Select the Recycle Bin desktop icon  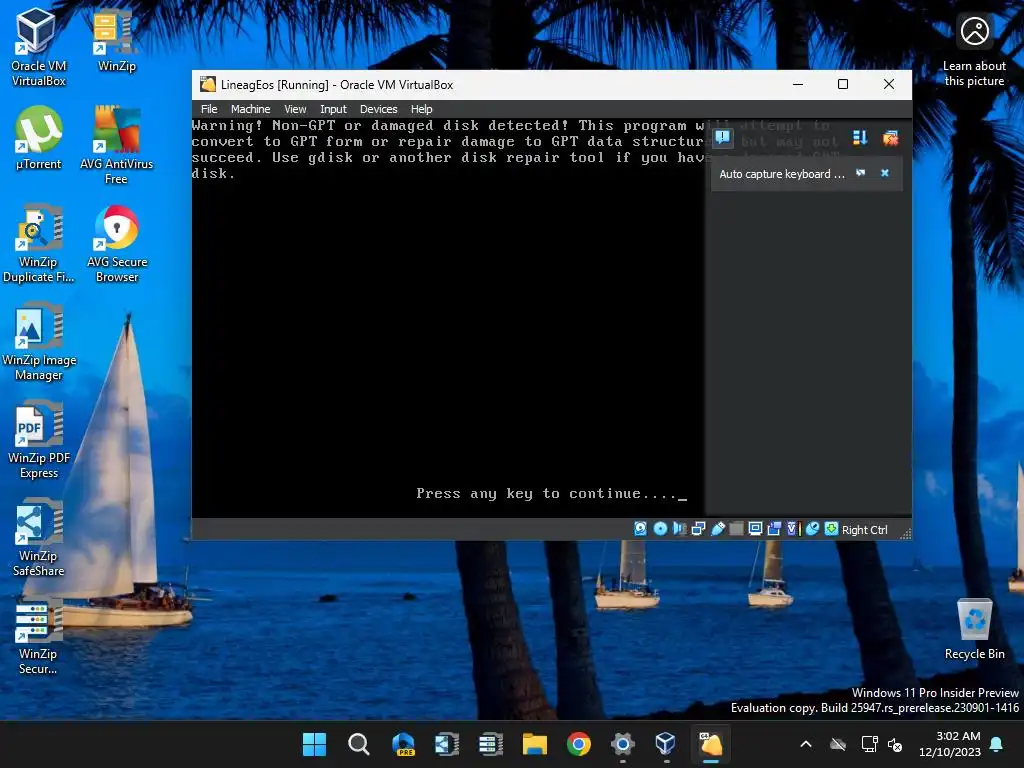click(974, 628)
